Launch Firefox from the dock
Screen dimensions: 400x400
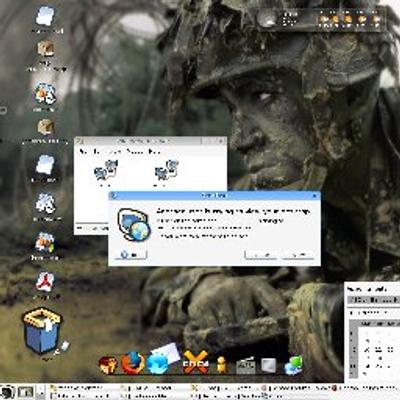coord(132,363)
